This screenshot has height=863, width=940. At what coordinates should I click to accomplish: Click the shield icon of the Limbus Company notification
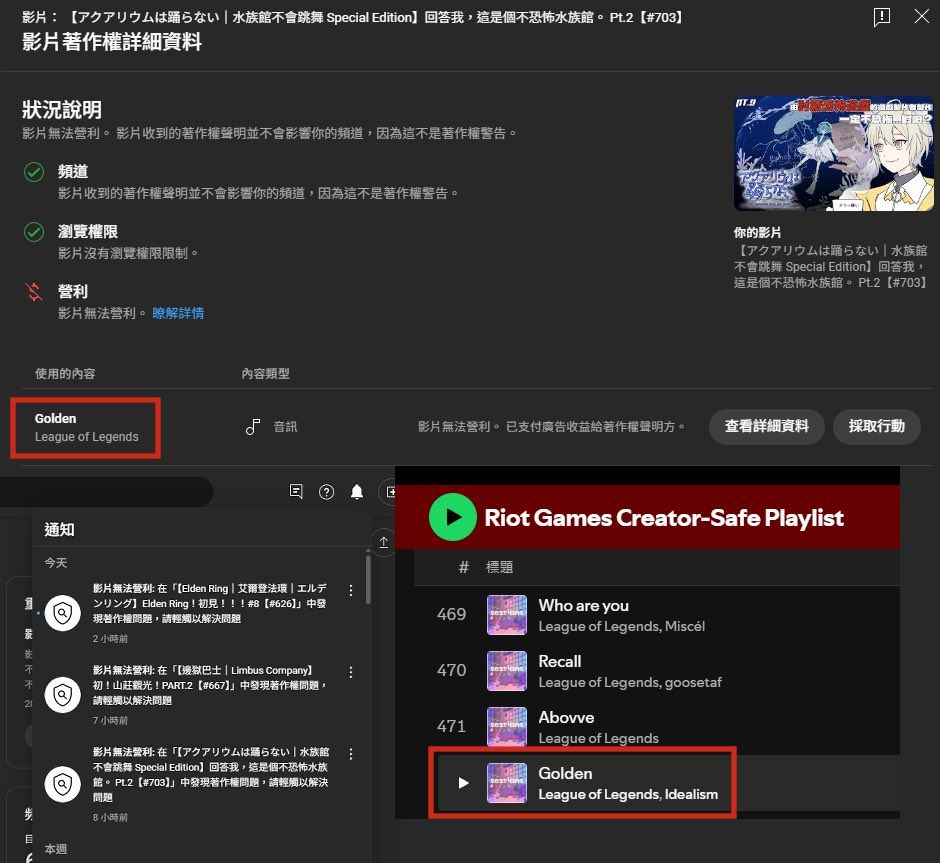[x=63, y=695]
